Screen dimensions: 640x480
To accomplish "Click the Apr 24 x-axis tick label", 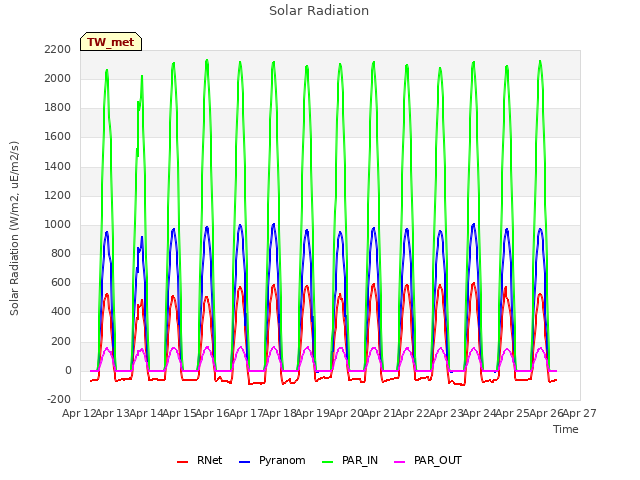I will (479, 413).
